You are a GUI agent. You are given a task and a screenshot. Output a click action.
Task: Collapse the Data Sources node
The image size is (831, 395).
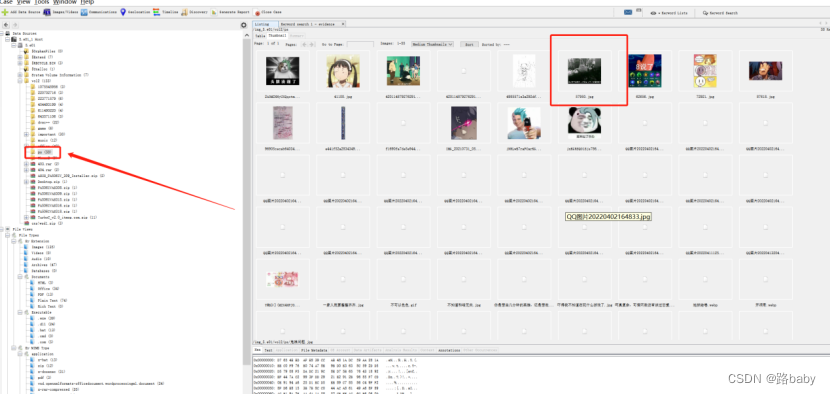coord(2,33)
